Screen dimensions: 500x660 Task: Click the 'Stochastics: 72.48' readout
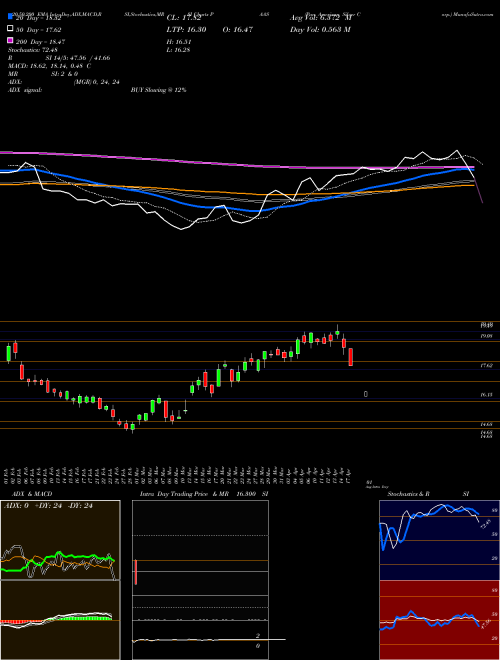pyautogui.click(x=33, y=50)
